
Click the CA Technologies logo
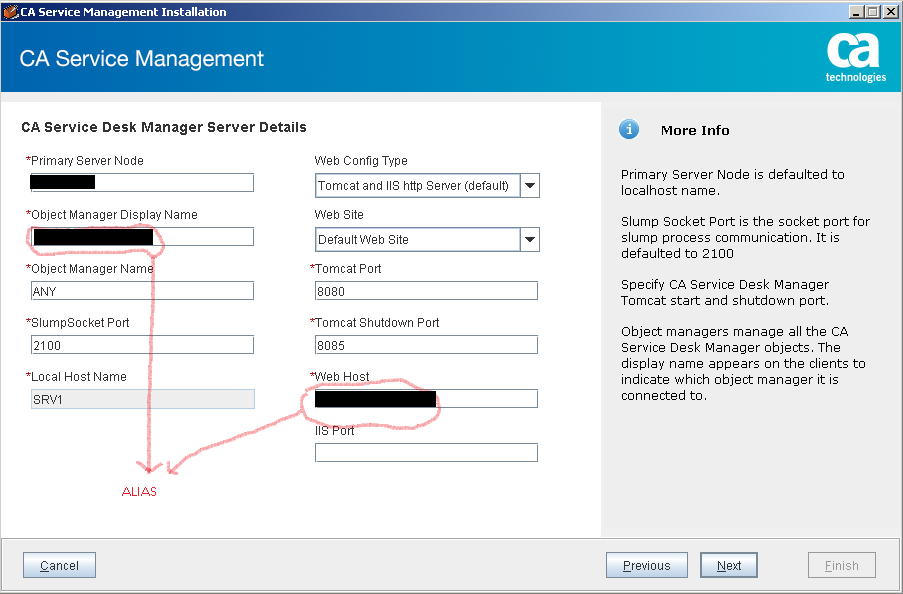click(x=855, y=58)
